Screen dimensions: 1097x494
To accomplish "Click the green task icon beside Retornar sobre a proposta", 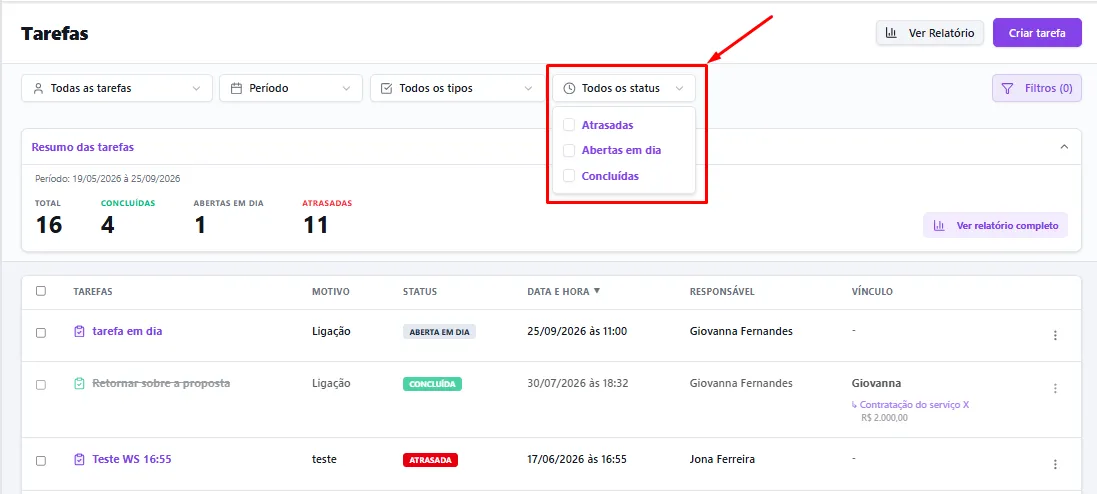I will click(x=79, y=383).
